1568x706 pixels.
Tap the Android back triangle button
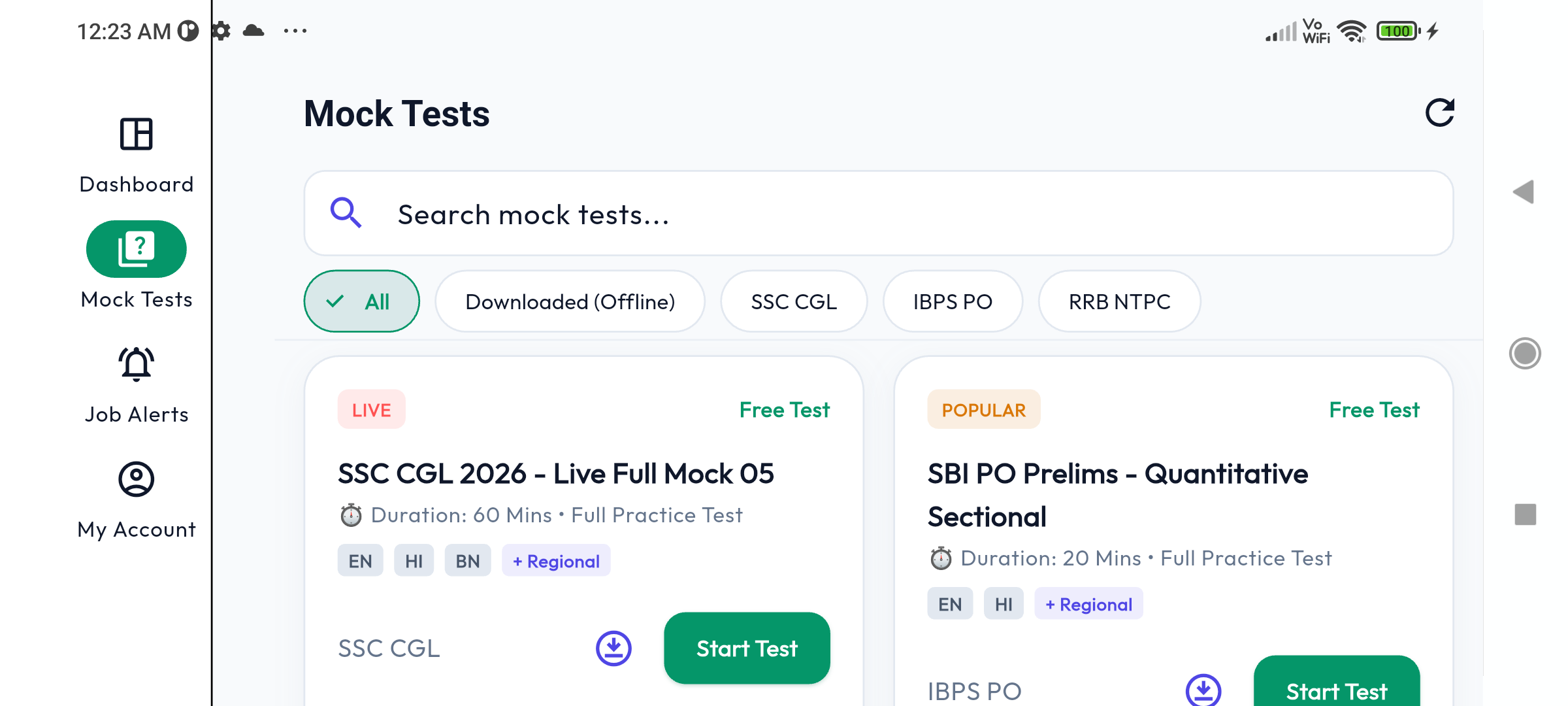[x=1524, y=192]
